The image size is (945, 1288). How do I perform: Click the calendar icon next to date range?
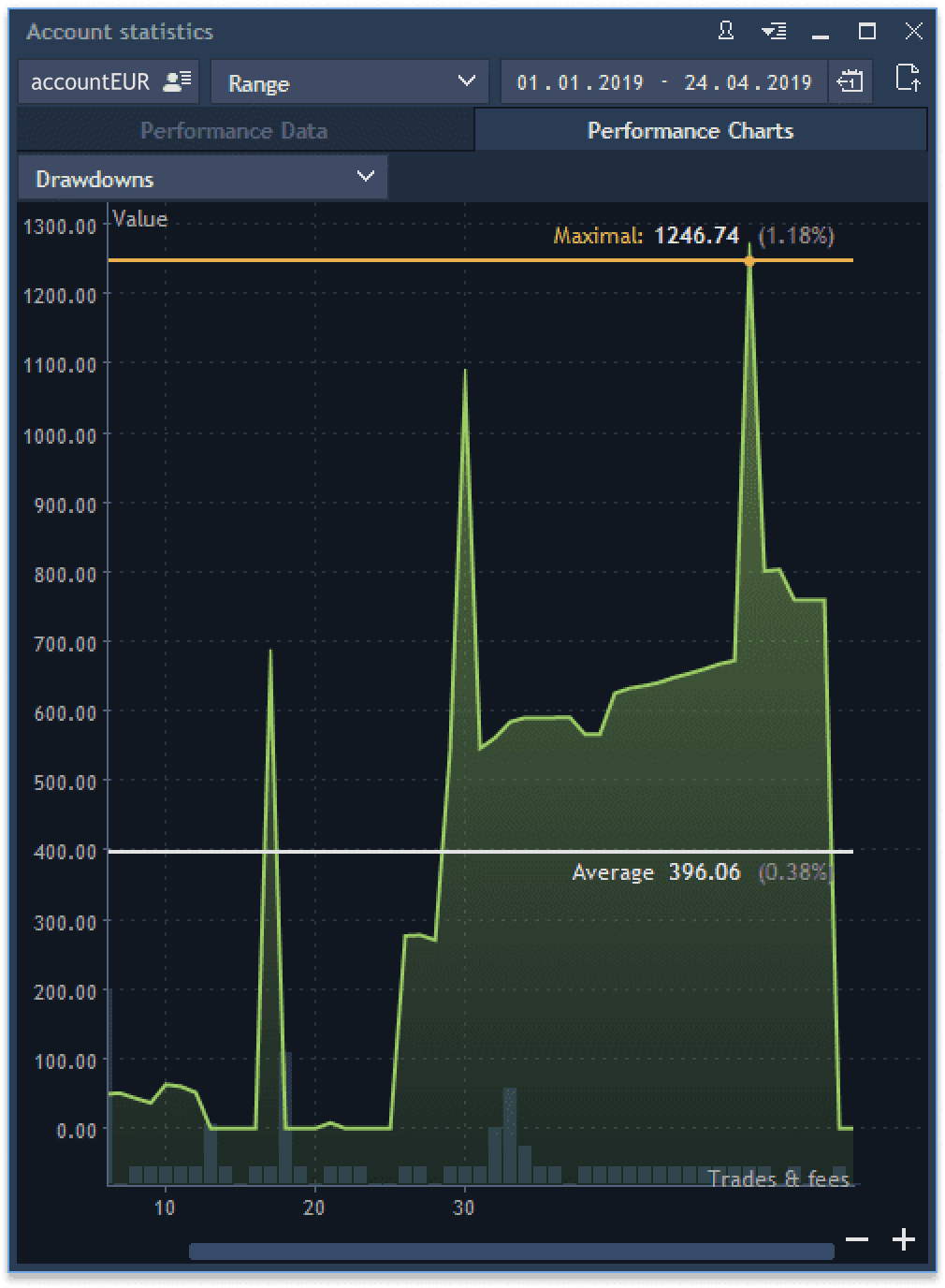[x=850, y=81]
